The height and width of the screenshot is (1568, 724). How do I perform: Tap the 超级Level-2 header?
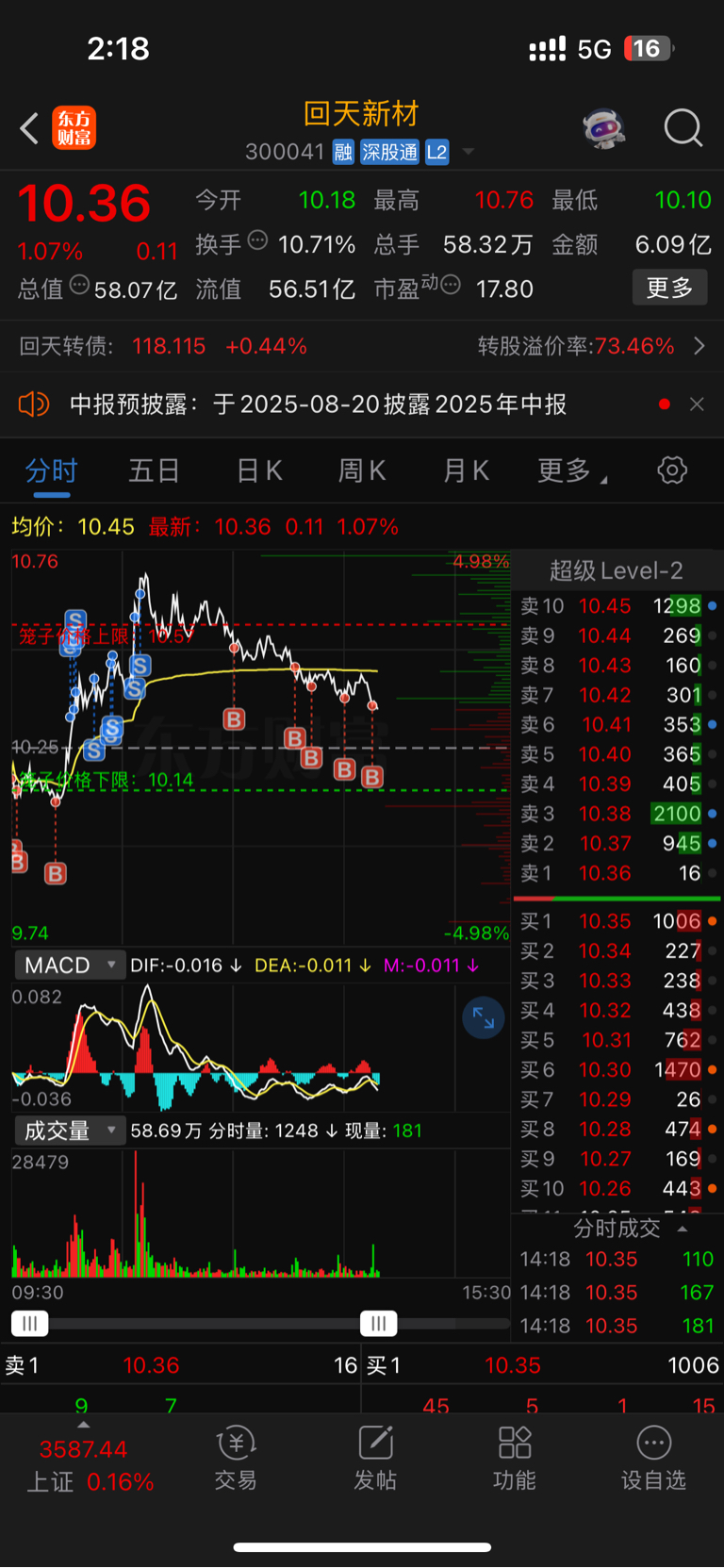click(x=617, y=570)
